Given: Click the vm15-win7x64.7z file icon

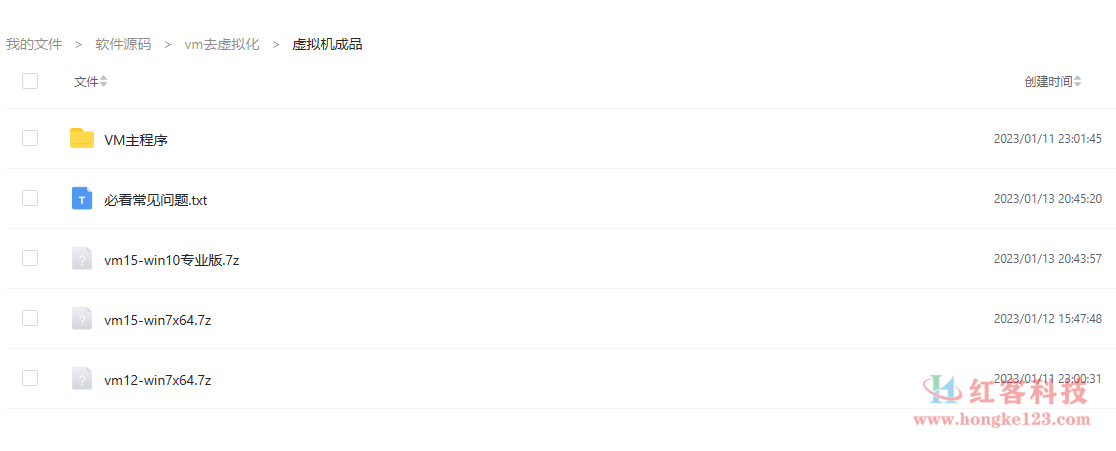Looking at the screenshot, I should 82,318.
